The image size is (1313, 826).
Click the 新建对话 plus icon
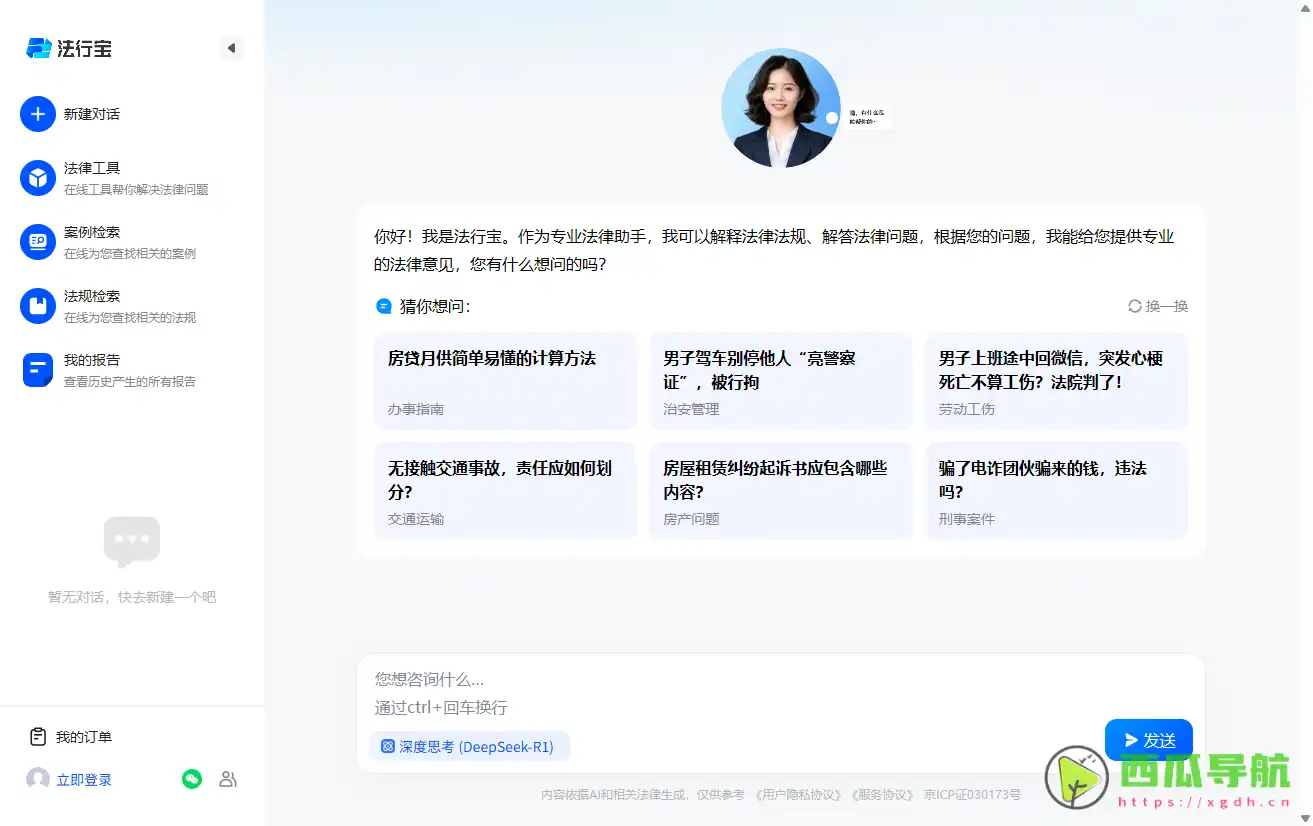pos(38,114)
